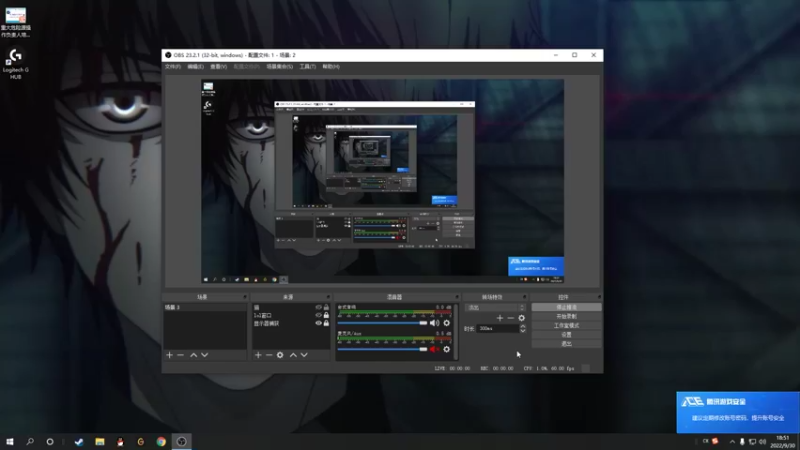800x450 pixels.
Task: Unmute the red Mic/Aux speaker icon
Action: click(434, 349)
